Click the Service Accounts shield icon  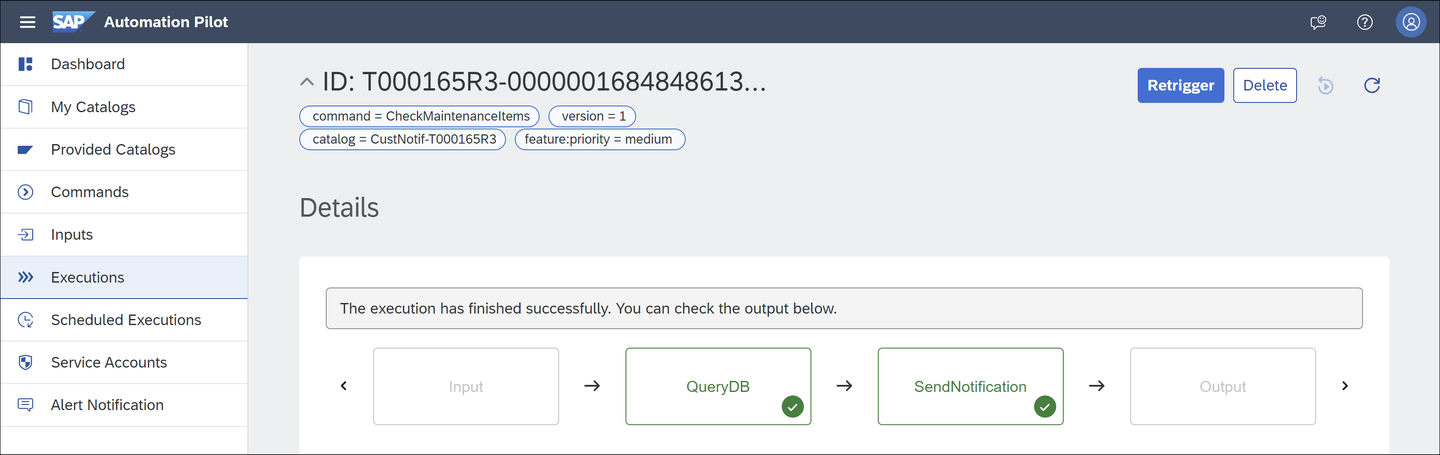[x=26, y=363]
